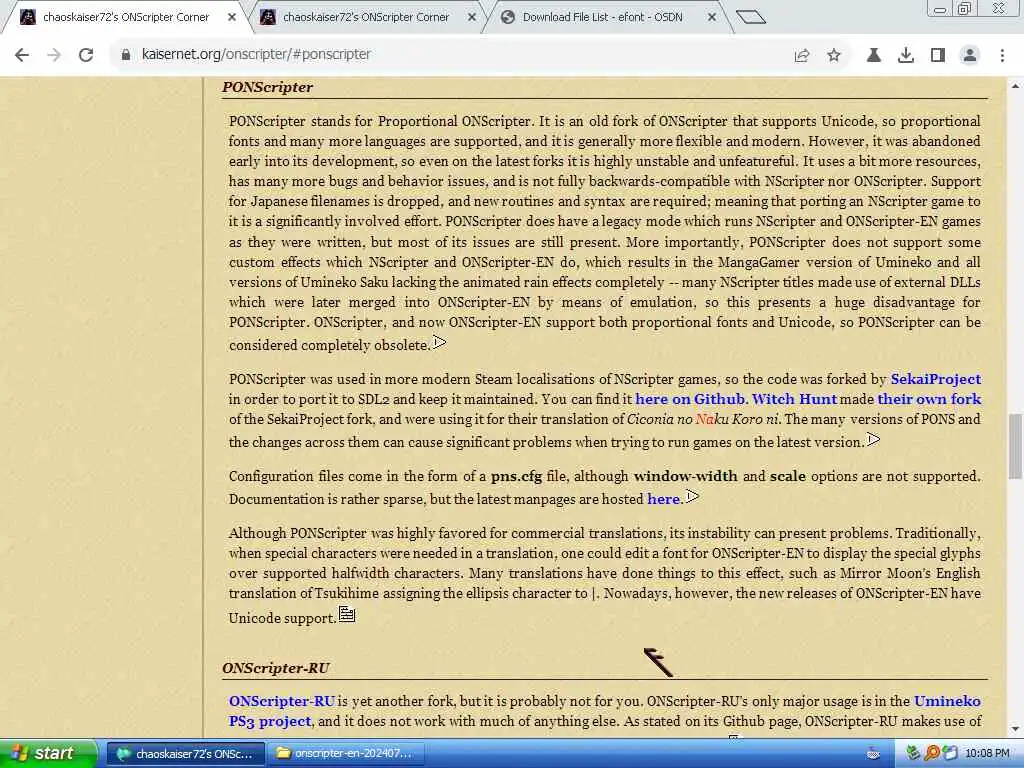Click bold 'scale' text
The width and height of the screenshot is (1024, 768).
click(x=788, y=476)
